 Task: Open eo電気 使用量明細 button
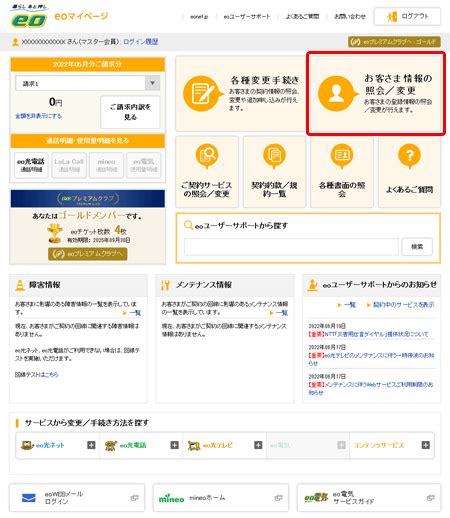tap(144, 165)
